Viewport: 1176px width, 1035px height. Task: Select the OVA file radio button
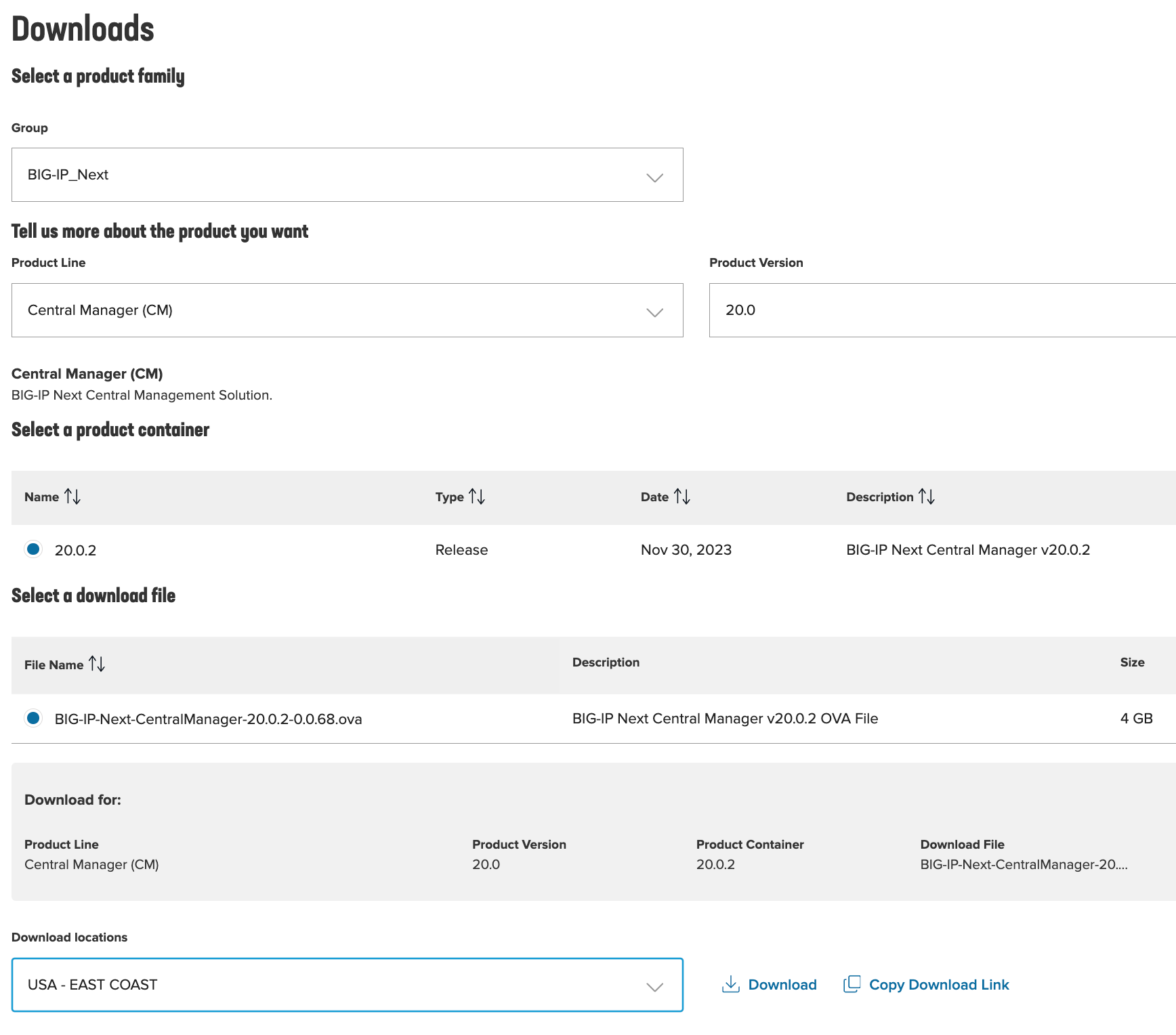coord(33,718)
